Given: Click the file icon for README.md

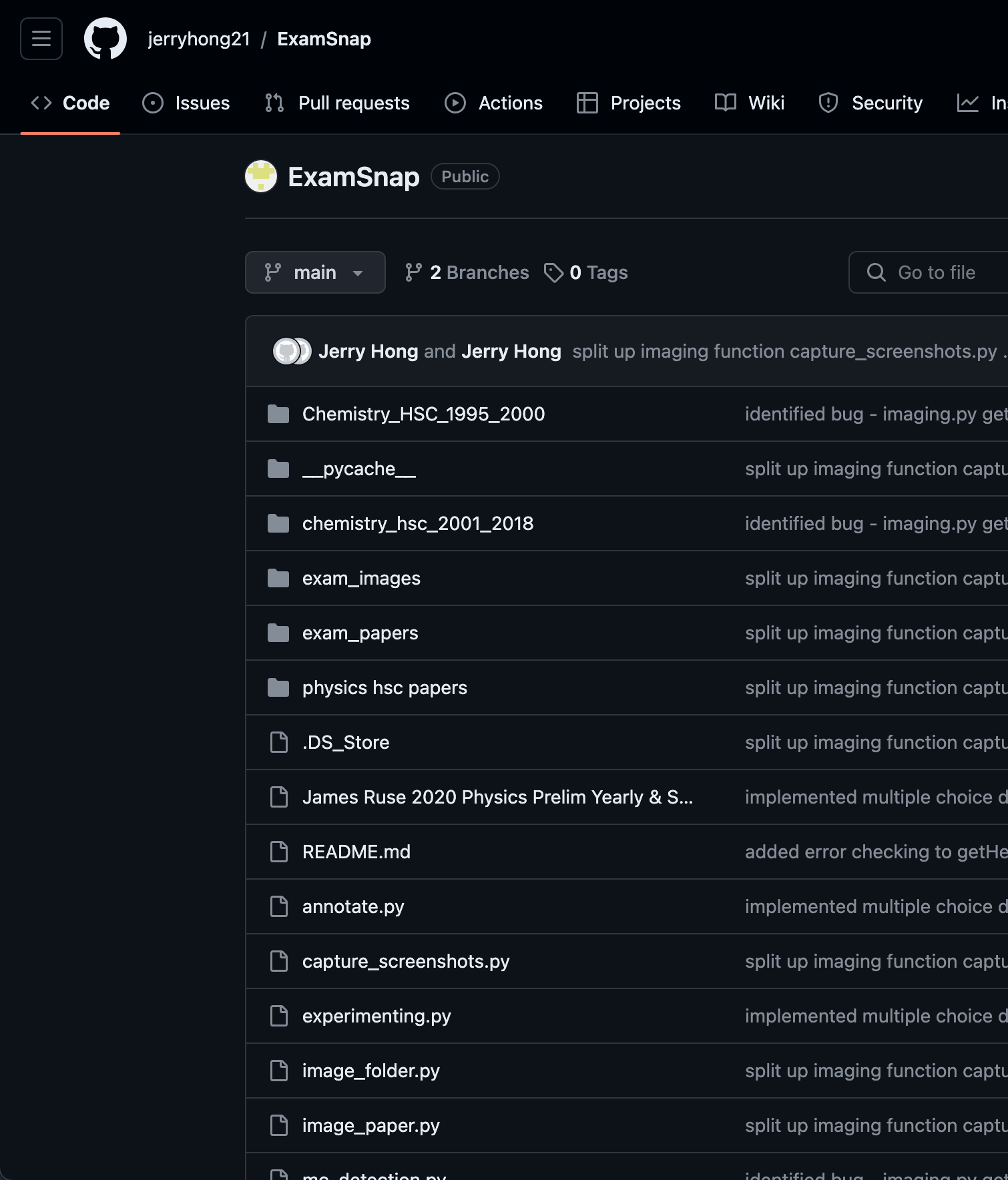Looking at the screenshot, I should tap(278, 852).
